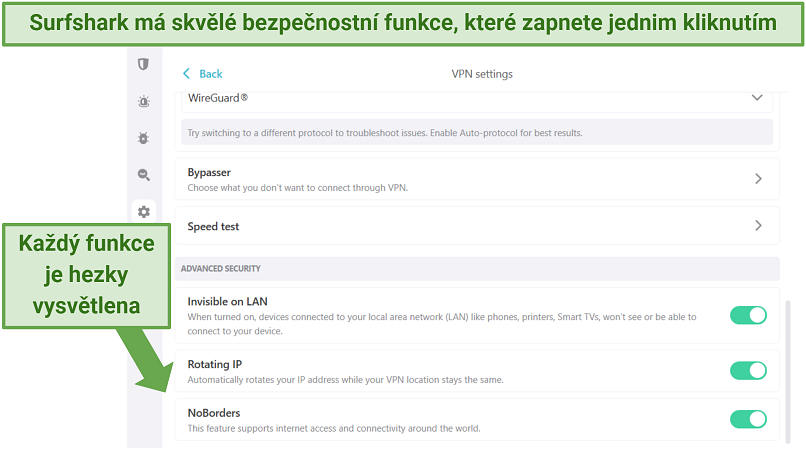Open the Search magnifier icon in sidebar
The image size is (806, 450).
[144, 175]
